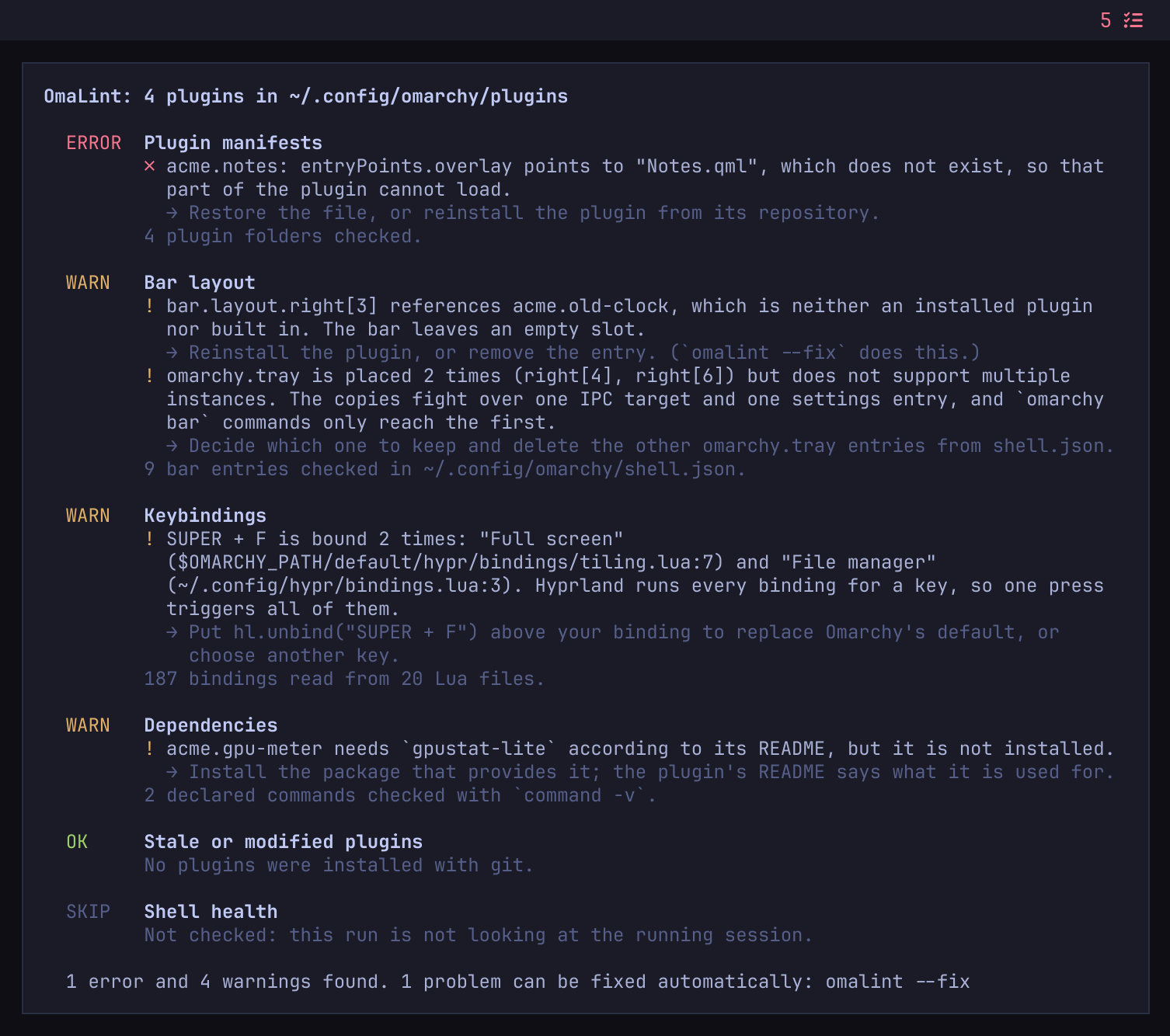The height and width of the screenshot is (1036, 1170).
Task: Click "187 bindings read from 20 Lua files."
Action: click(x=344, y=679)
